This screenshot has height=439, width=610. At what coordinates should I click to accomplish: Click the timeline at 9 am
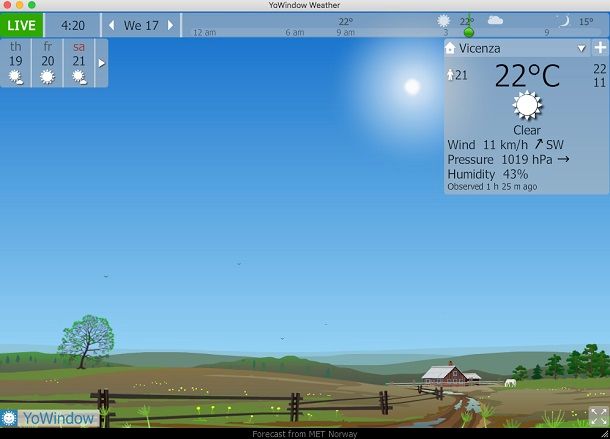[345, 33]
